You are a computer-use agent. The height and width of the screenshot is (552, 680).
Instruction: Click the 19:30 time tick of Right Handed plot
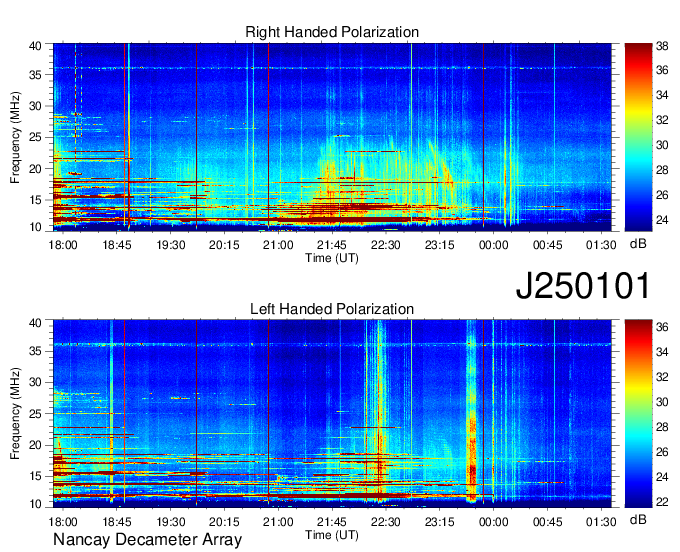(x=171, y=245)
